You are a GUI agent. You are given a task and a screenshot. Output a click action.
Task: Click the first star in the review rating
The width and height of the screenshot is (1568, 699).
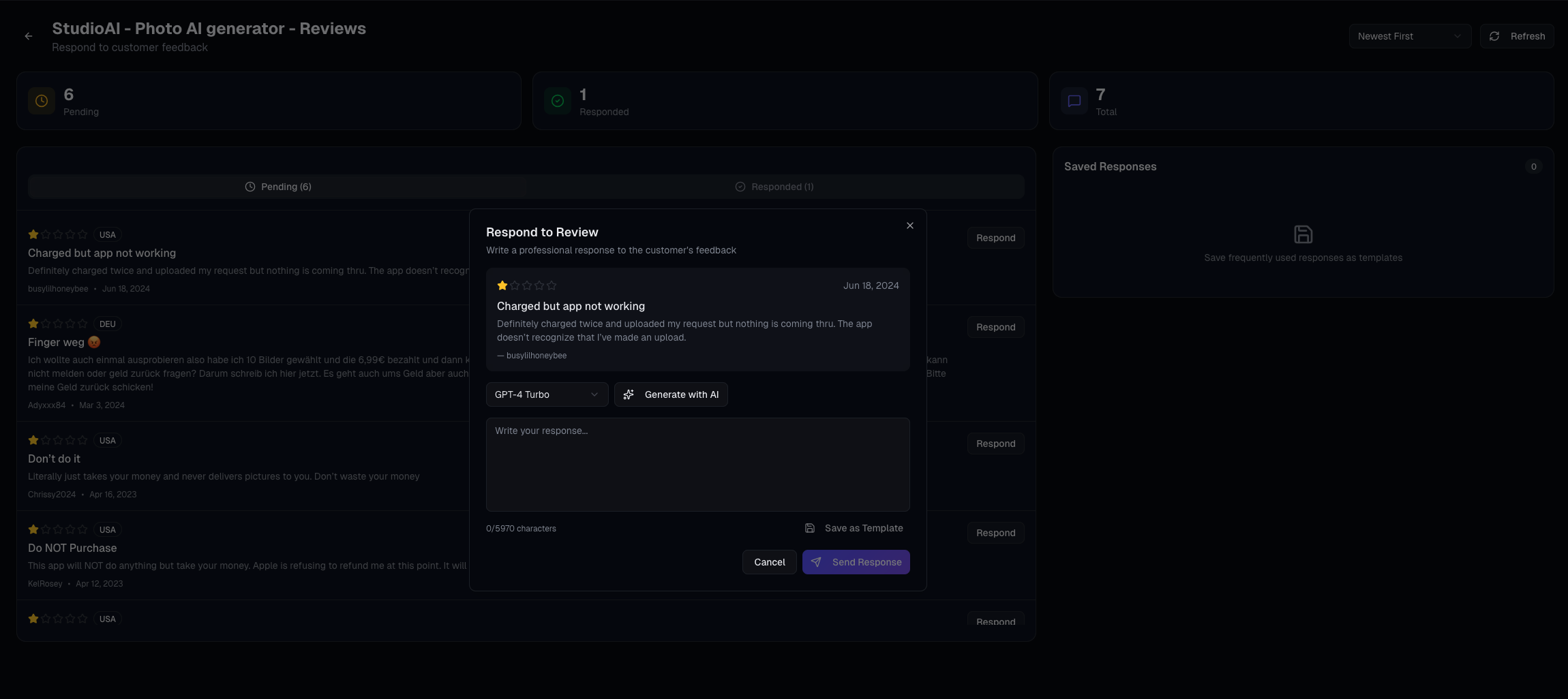click(x=502, y=285)
